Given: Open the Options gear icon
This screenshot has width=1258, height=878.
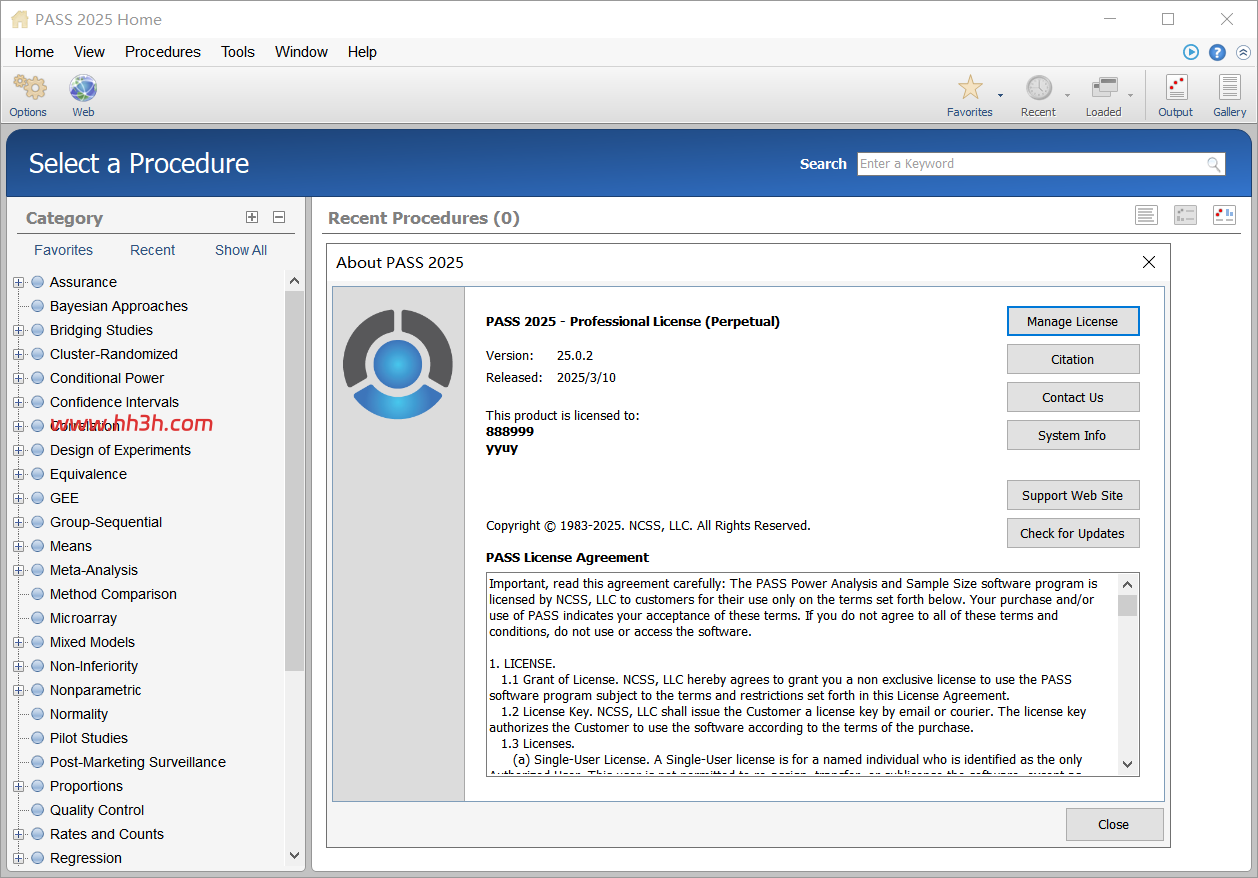Looking at the screenshot, I should (x=29, y=88).
